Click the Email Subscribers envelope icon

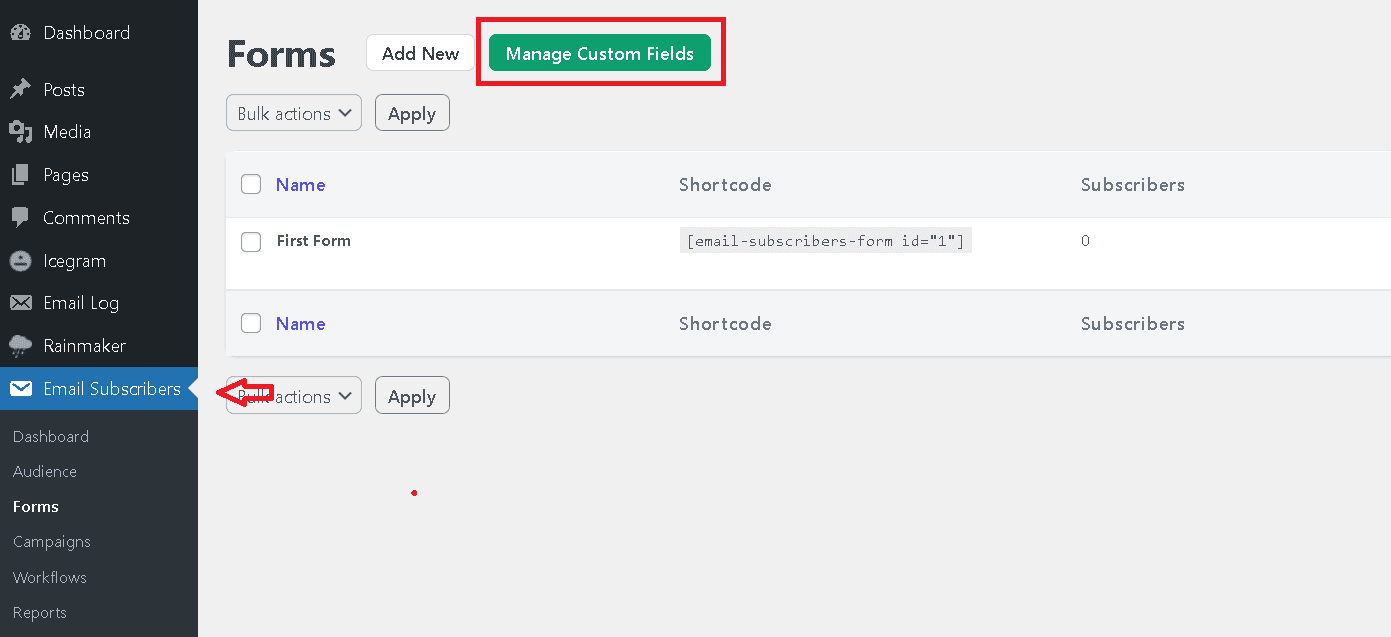click(21, 389)
